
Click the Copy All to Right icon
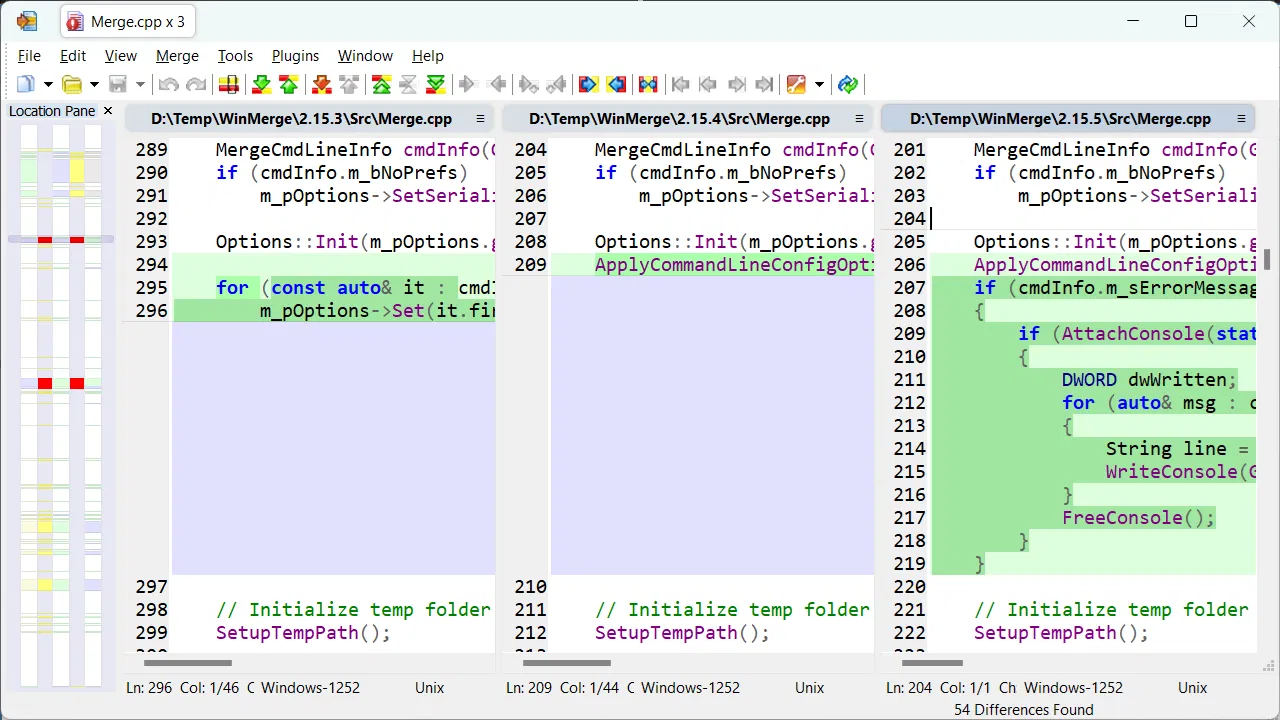[588, 85]
